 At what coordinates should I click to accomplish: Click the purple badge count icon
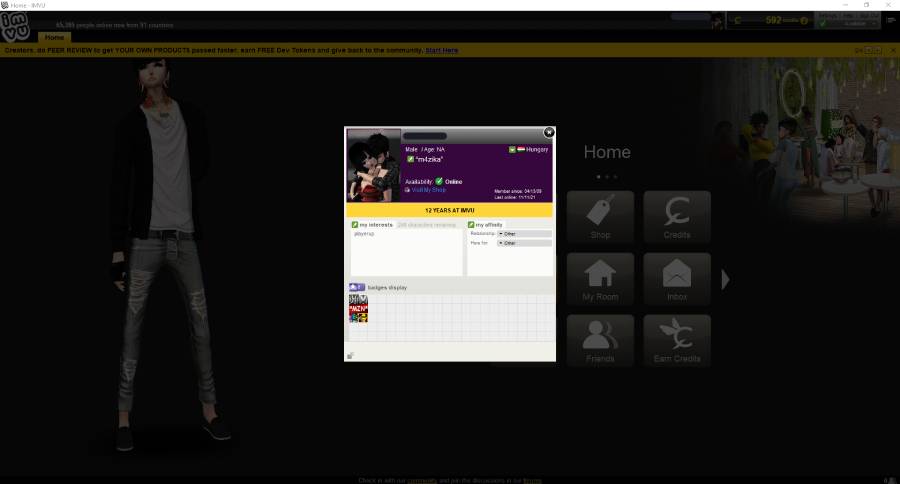point(357,287)
